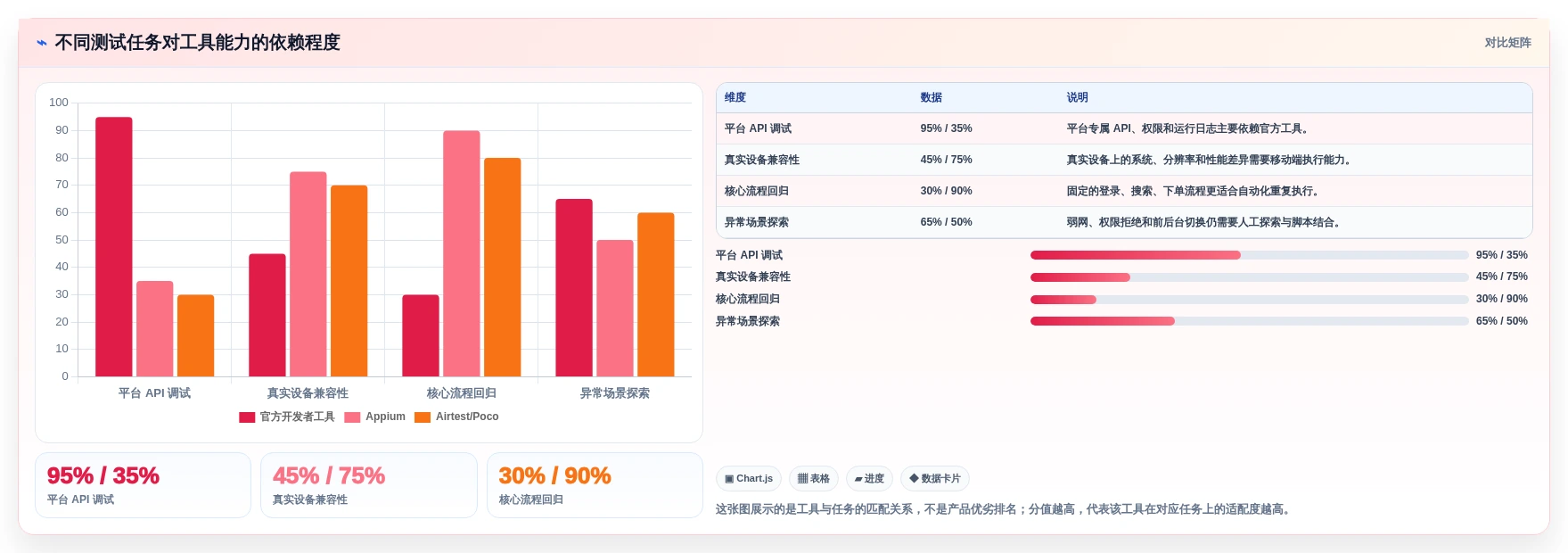Click the orange 80 bar for 核心流程回归
The image size is (1568, 553).
(503, 268)
